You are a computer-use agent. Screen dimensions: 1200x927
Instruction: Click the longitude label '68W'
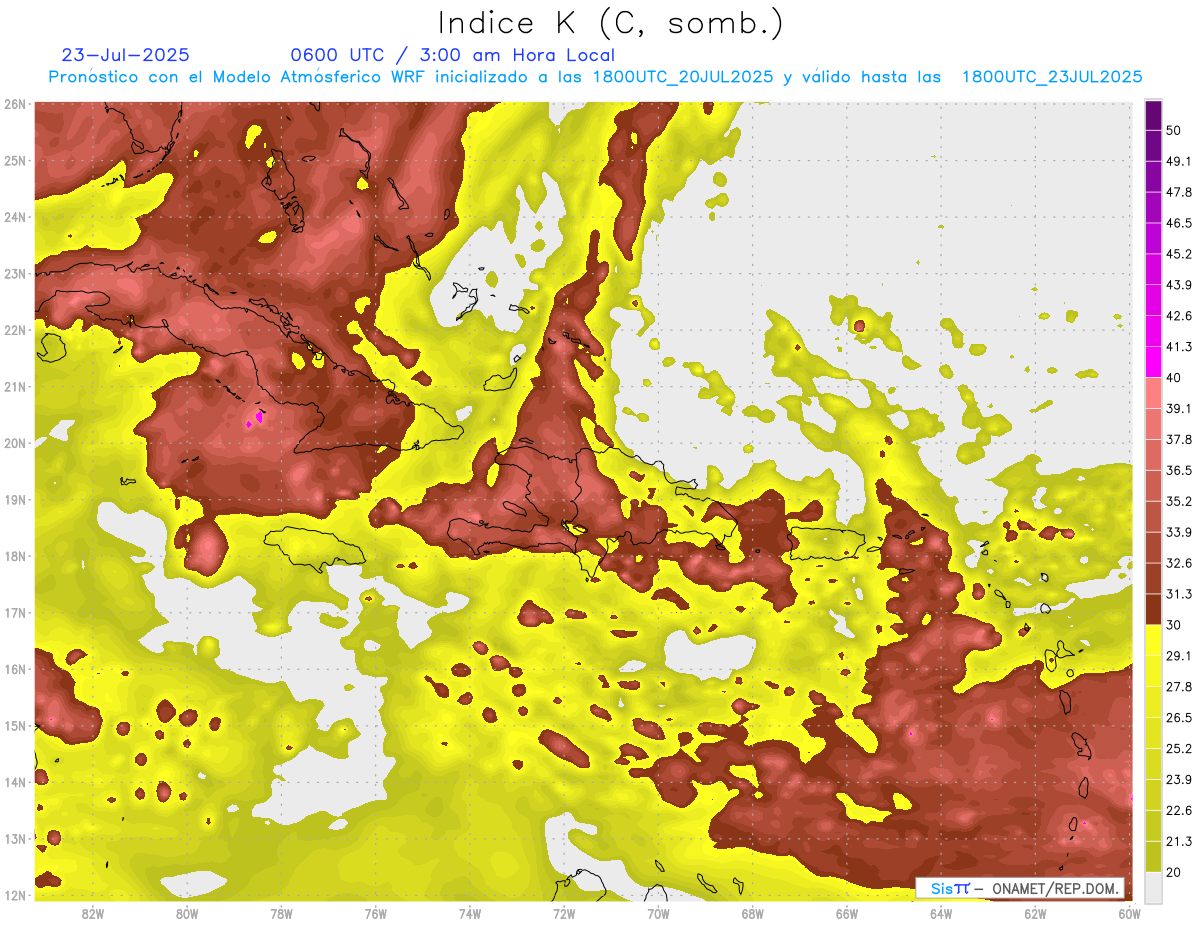click(753, 914)
